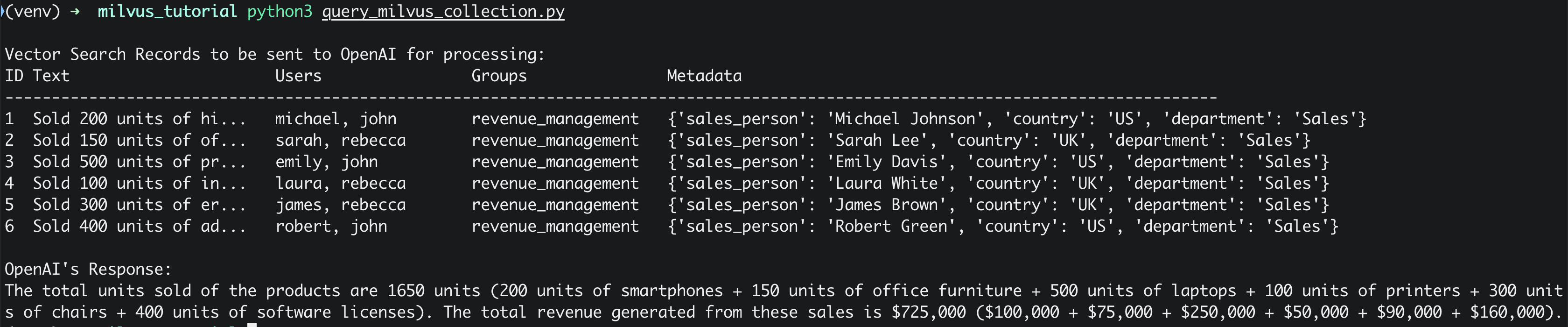Select the Groups column header

tap(499, 76)
